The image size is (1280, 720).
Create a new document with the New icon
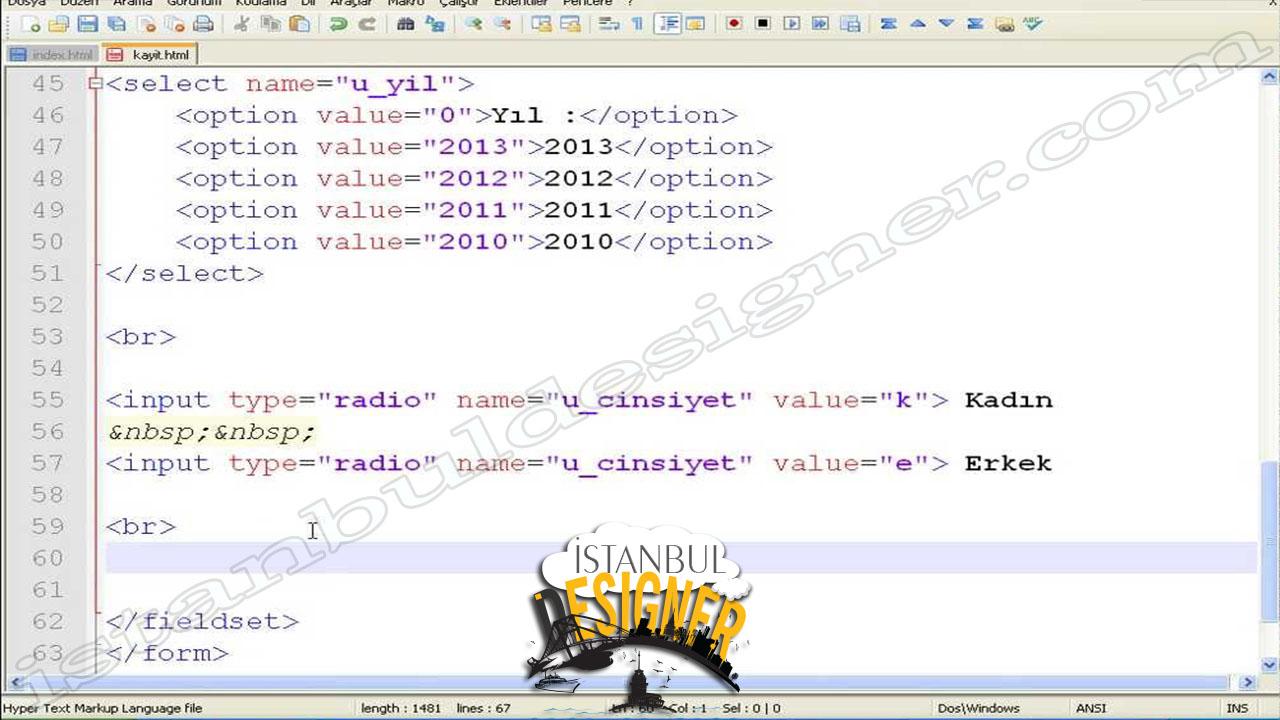(31, 24)
